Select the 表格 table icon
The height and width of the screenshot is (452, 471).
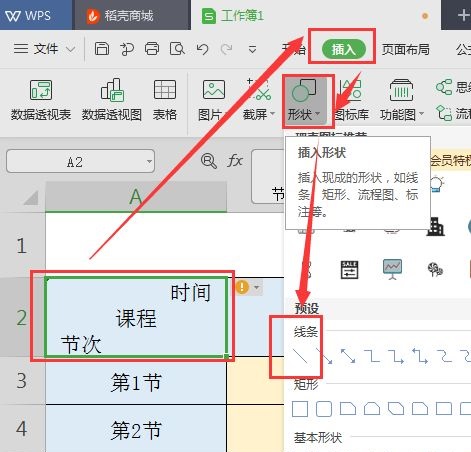pos(165,100)
